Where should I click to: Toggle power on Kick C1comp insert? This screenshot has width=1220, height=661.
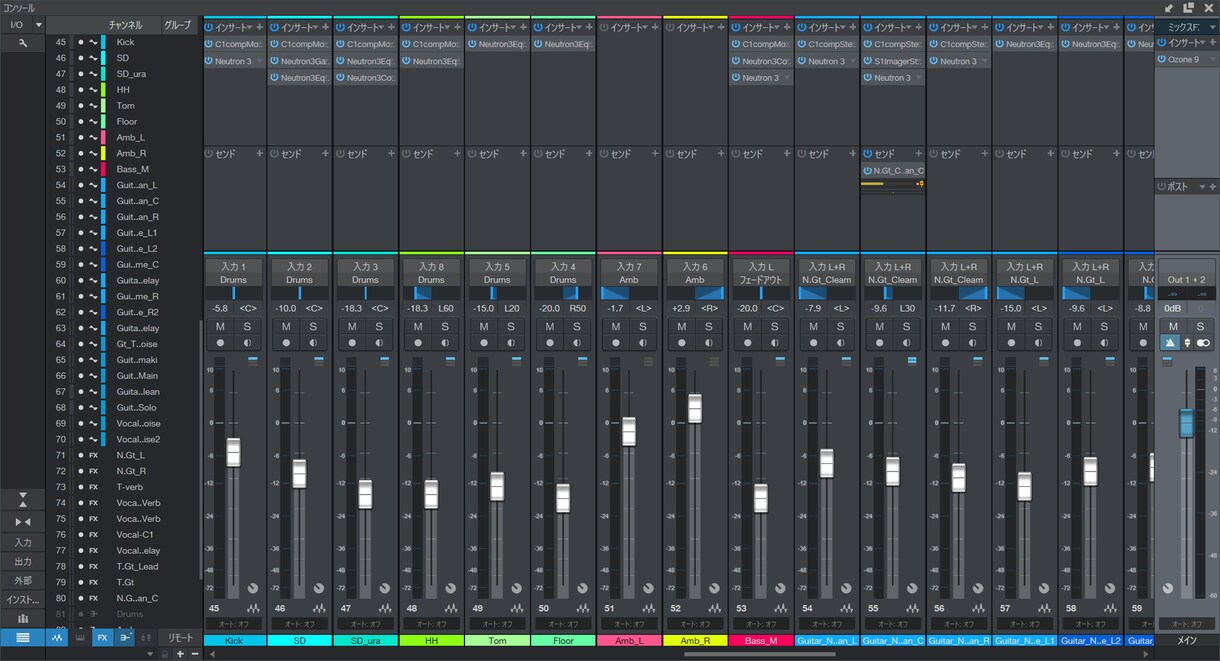tap(208, 44)
